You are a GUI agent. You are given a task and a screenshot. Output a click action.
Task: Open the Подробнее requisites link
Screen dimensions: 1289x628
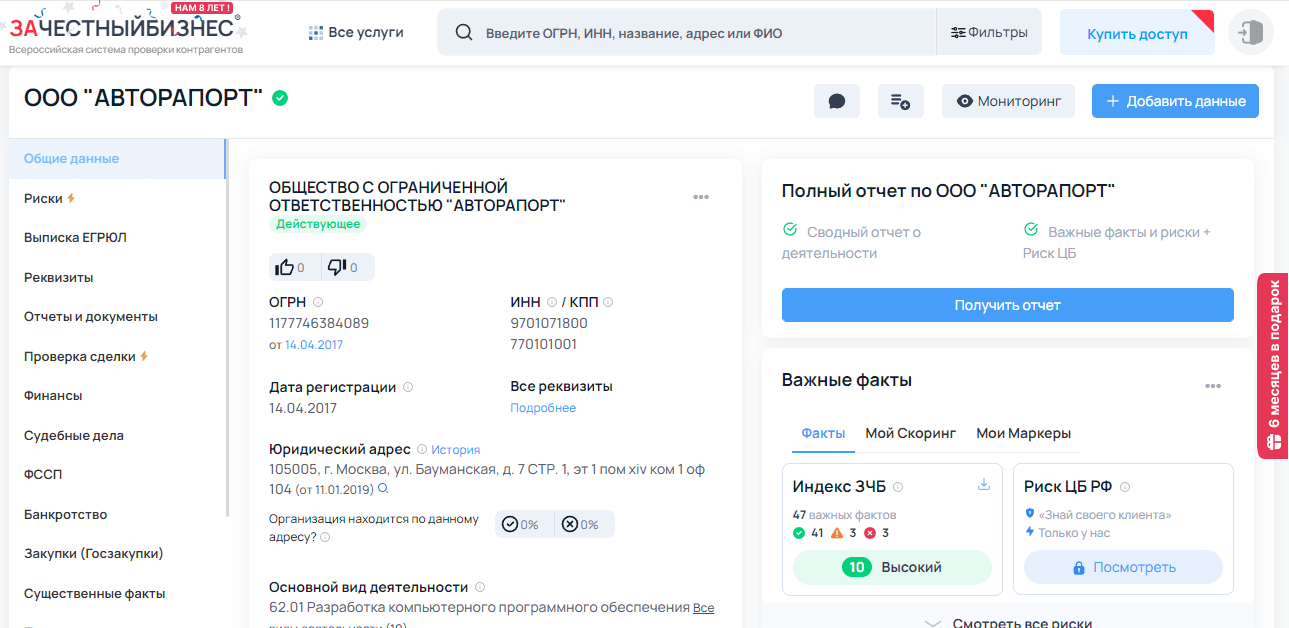pos(543,408)
